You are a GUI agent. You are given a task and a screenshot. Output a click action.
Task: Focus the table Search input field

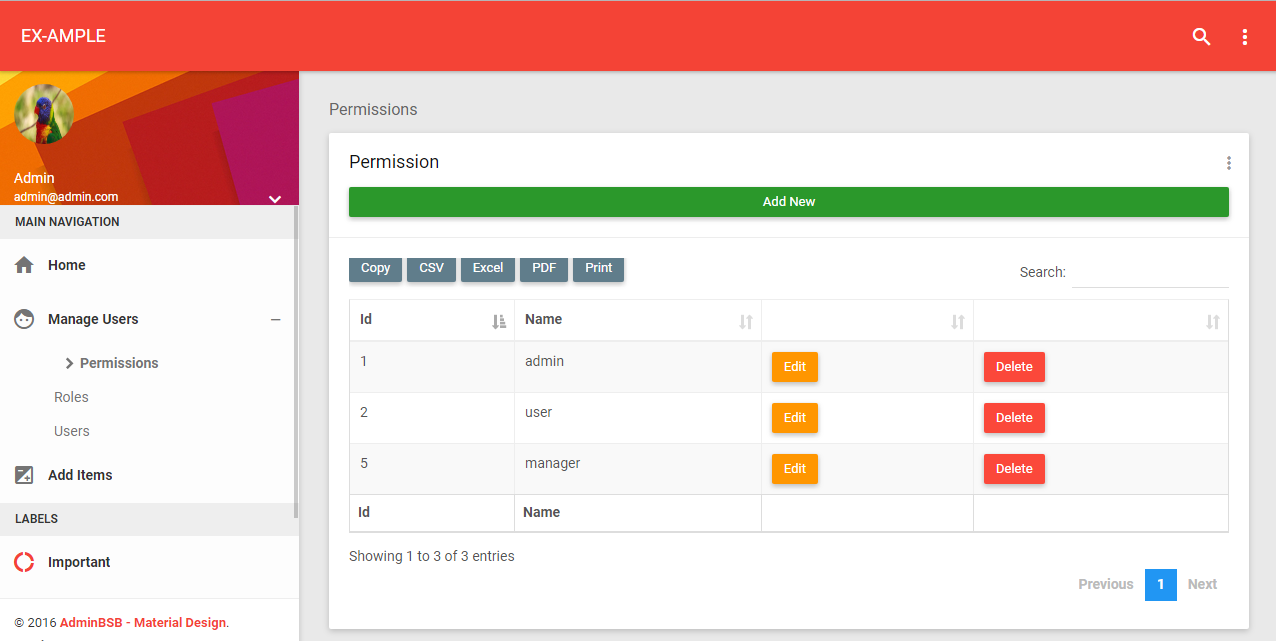coord(1150,272)
